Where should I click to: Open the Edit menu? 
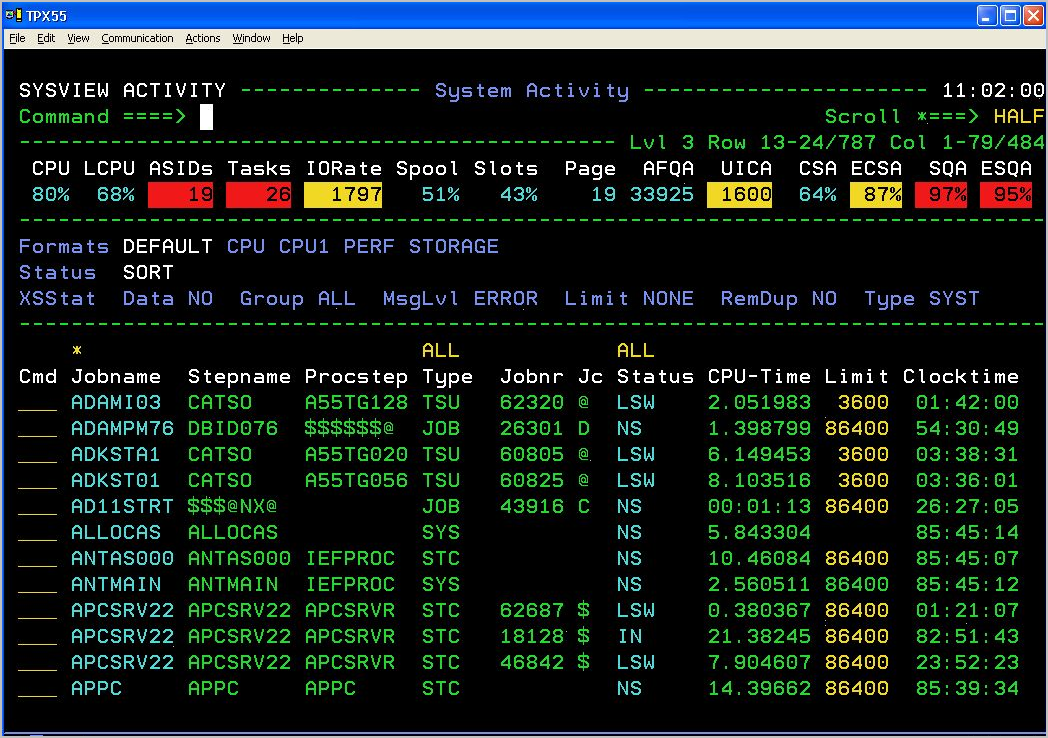[x=44, y=38]
